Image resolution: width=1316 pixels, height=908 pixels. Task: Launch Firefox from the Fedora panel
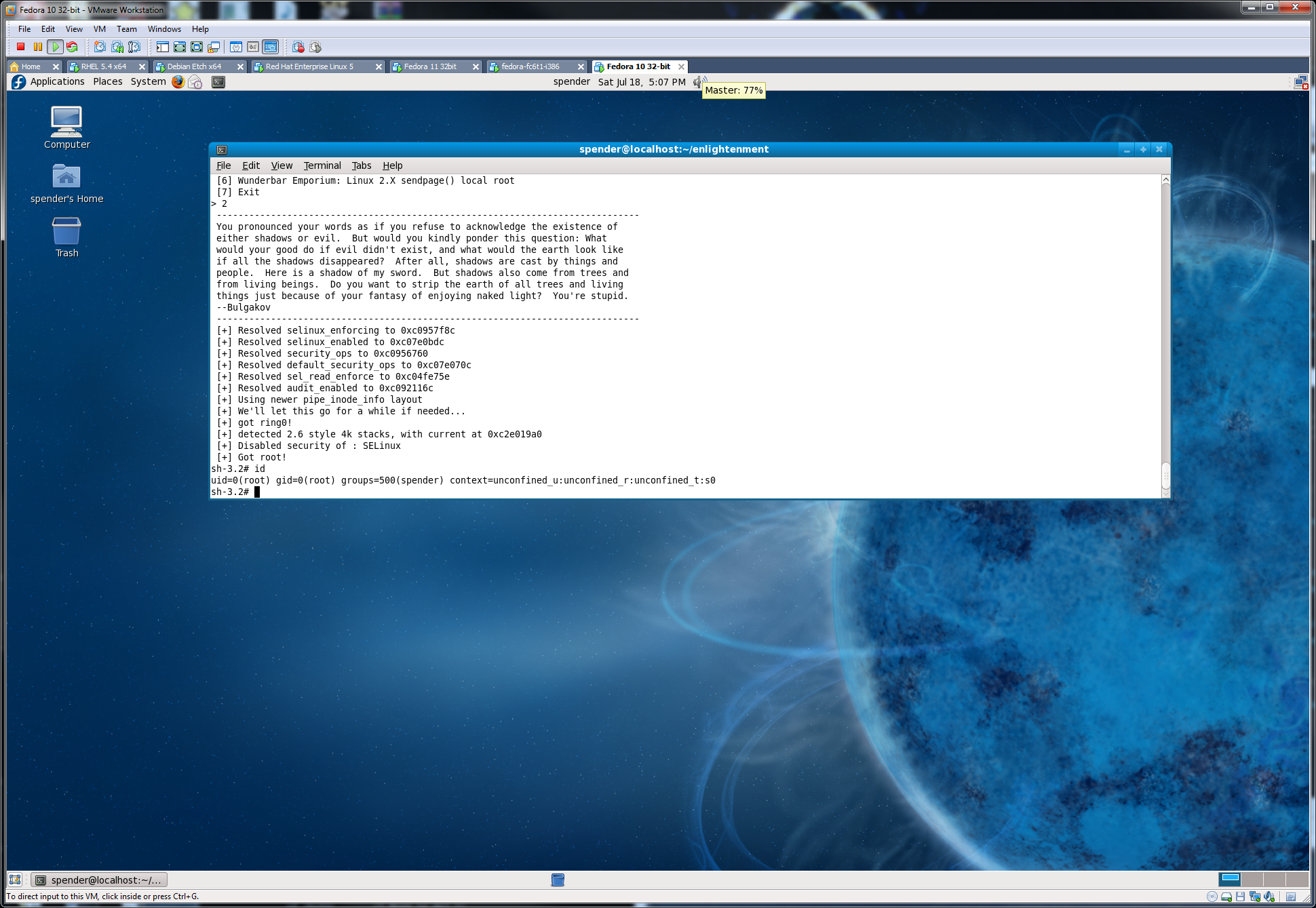tap(178, 82)
